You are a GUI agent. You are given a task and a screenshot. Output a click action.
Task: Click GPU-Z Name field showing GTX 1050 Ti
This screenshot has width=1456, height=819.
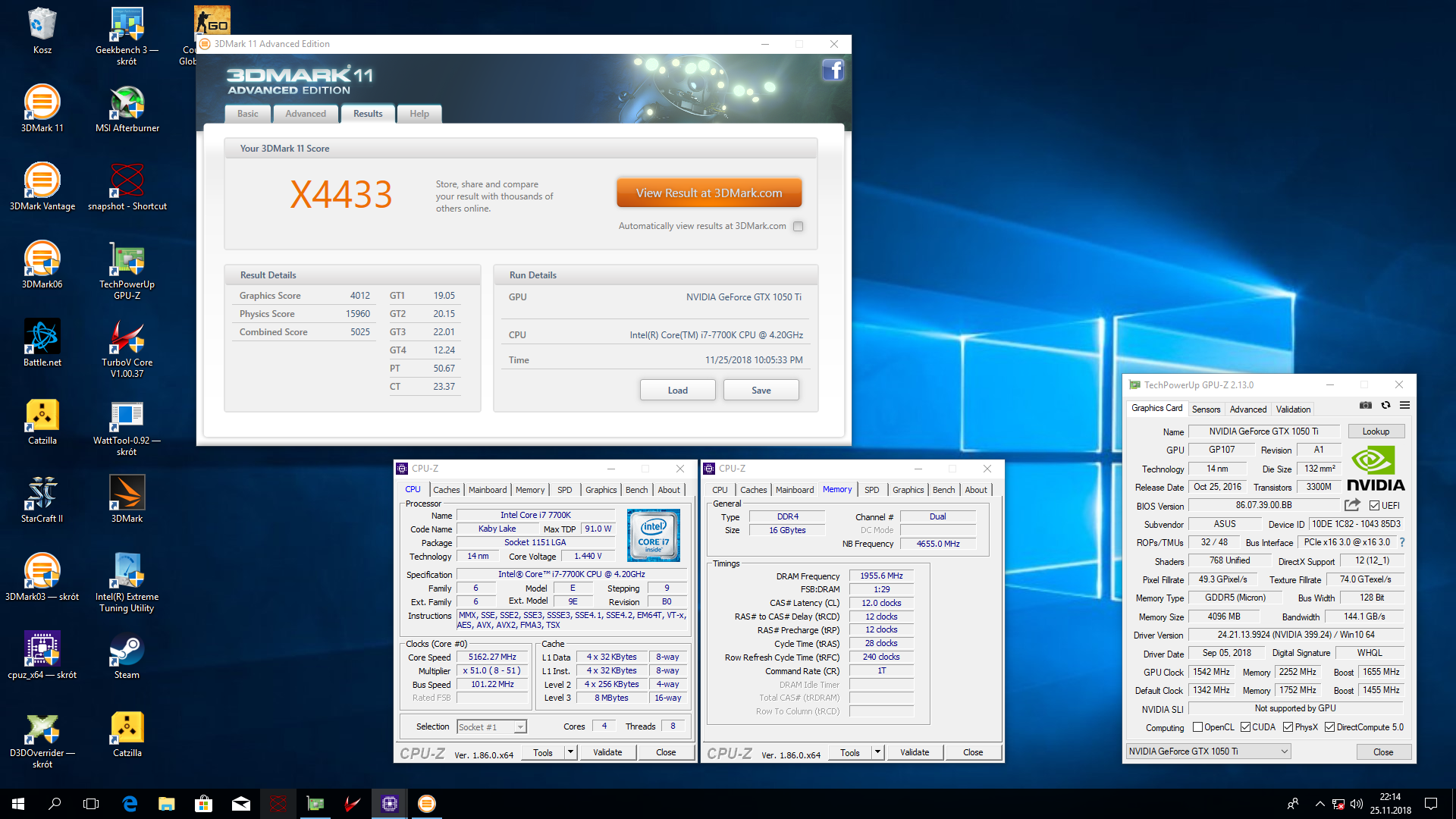[1263, 431]
